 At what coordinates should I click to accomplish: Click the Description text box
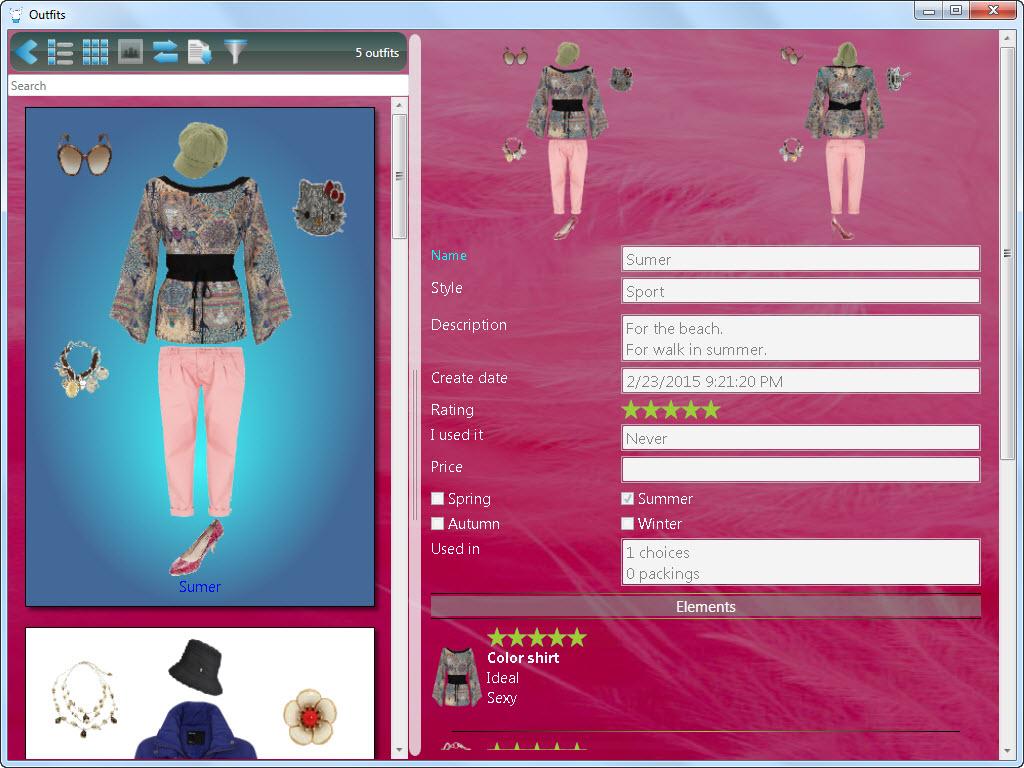tap(801, 338)
